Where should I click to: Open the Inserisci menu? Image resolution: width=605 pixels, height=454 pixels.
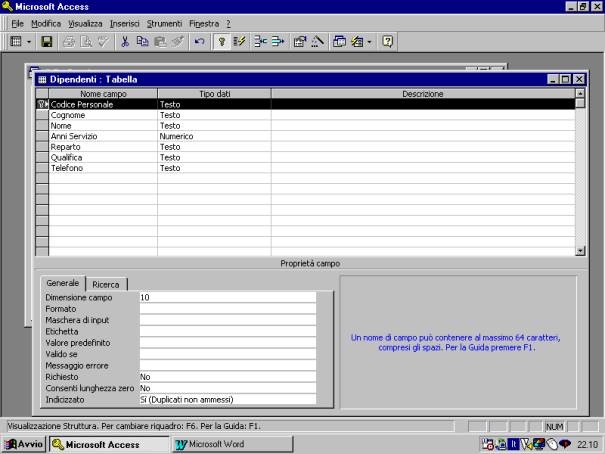(x=124, y=24)
